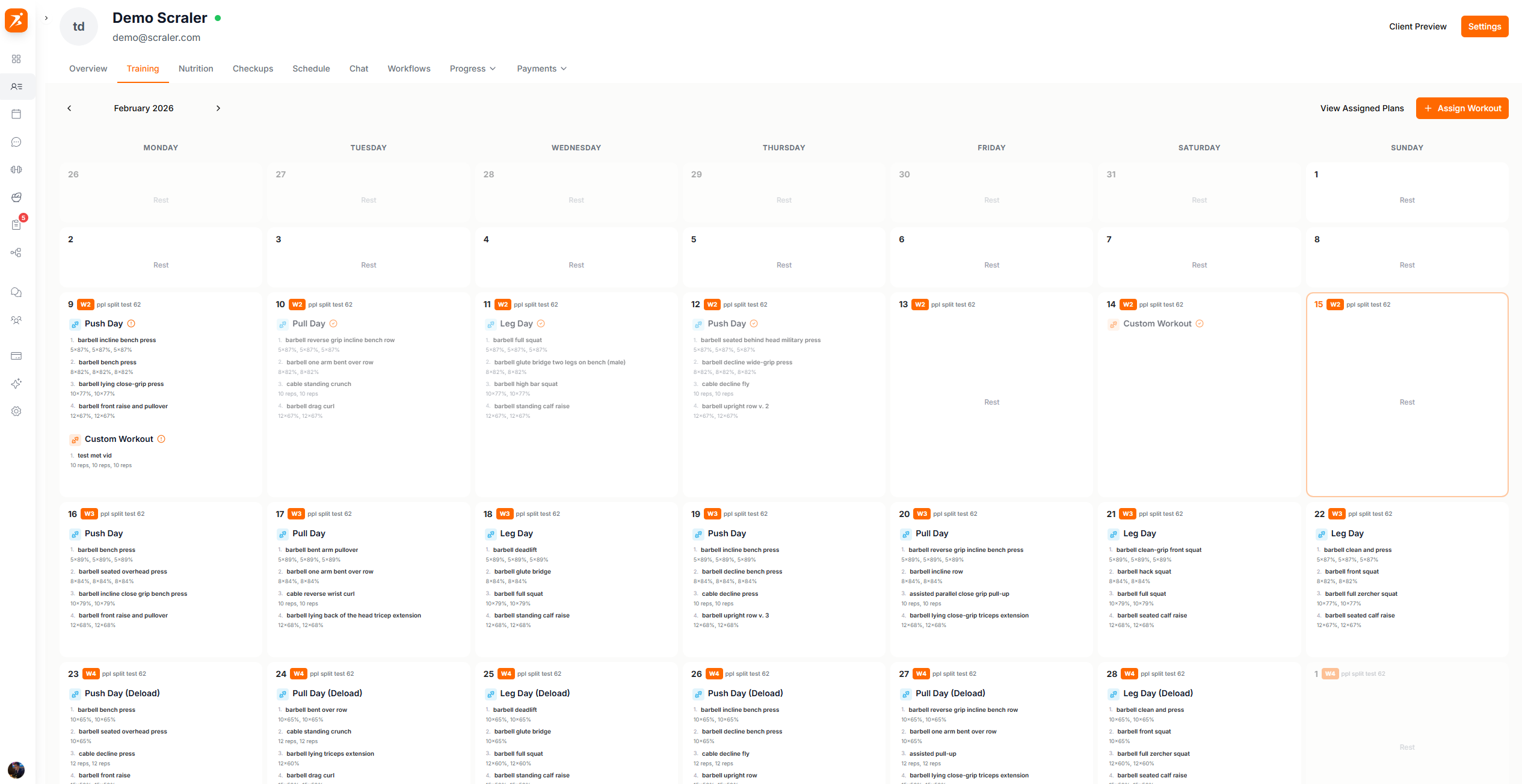Screen dimensions: 1522x784
Task: Toggle completion check on Pull Day February 10
Action: [x=334, y=323]
